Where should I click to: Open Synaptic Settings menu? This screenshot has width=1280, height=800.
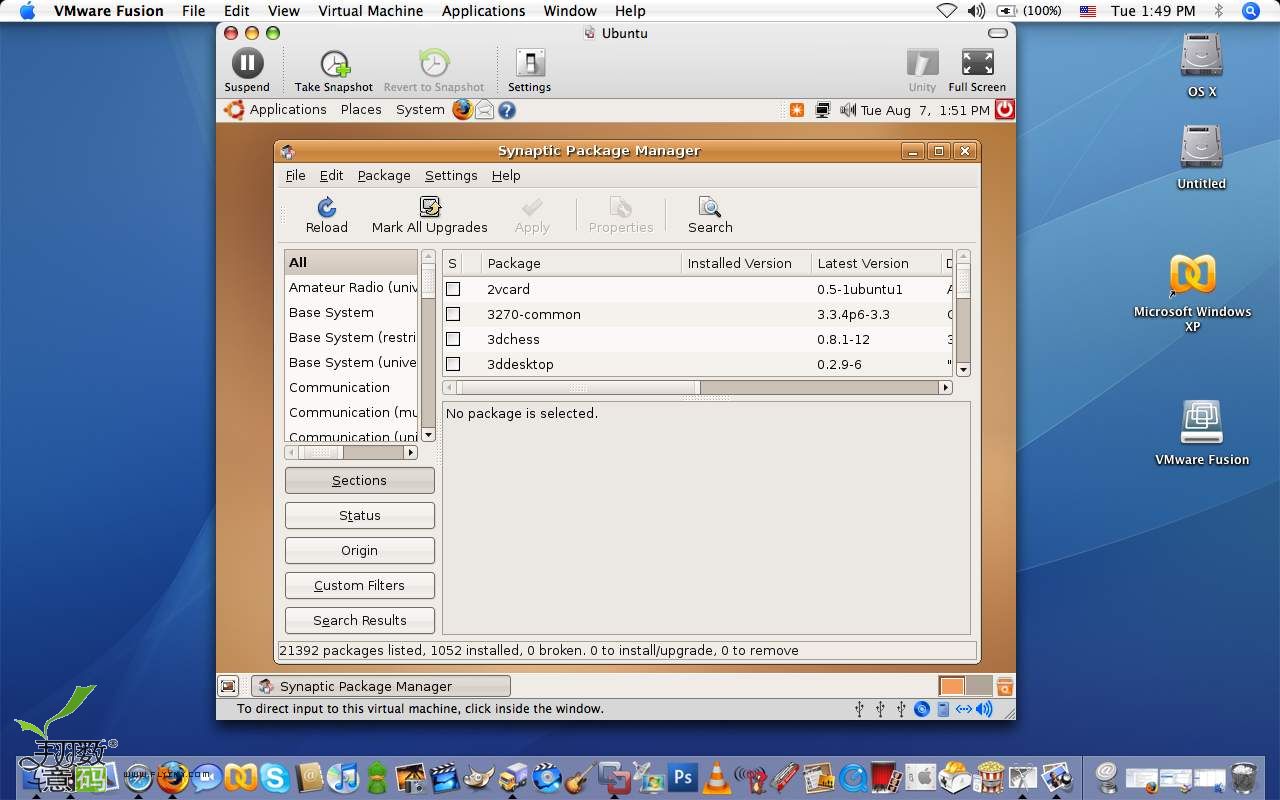451,175
